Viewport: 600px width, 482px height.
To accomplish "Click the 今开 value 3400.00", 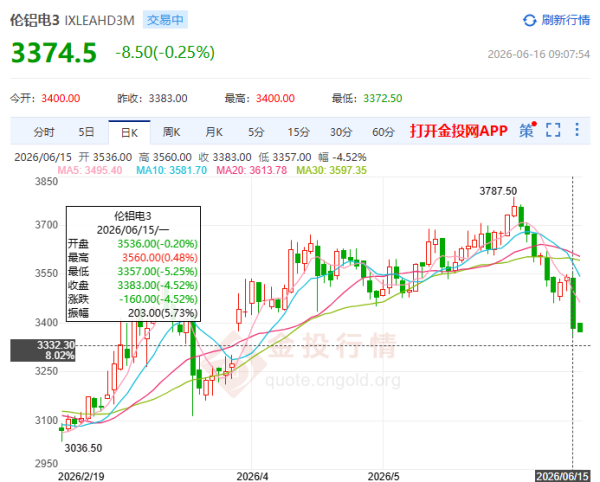I will 60,98.
